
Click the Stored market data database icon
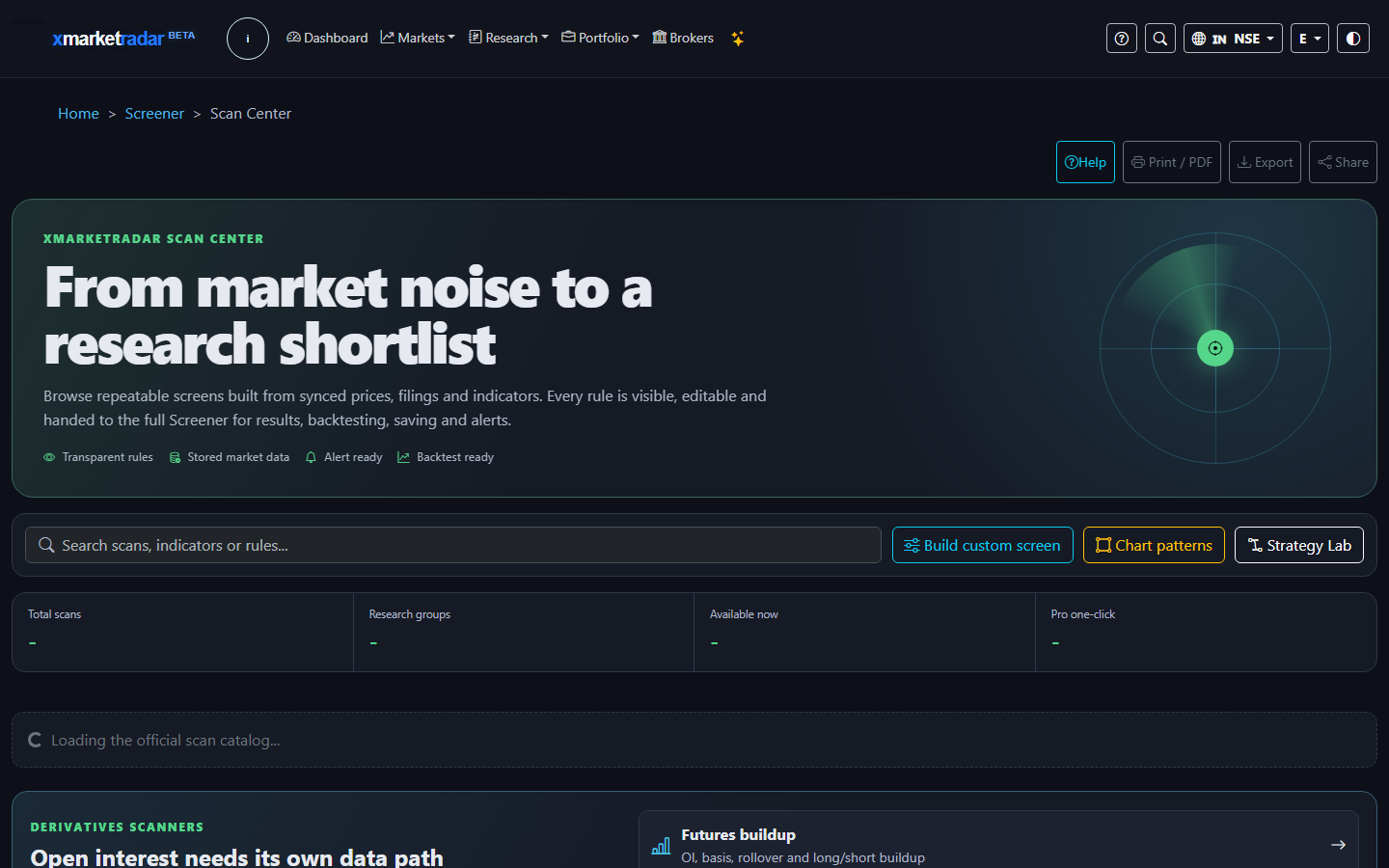[175, 457]
